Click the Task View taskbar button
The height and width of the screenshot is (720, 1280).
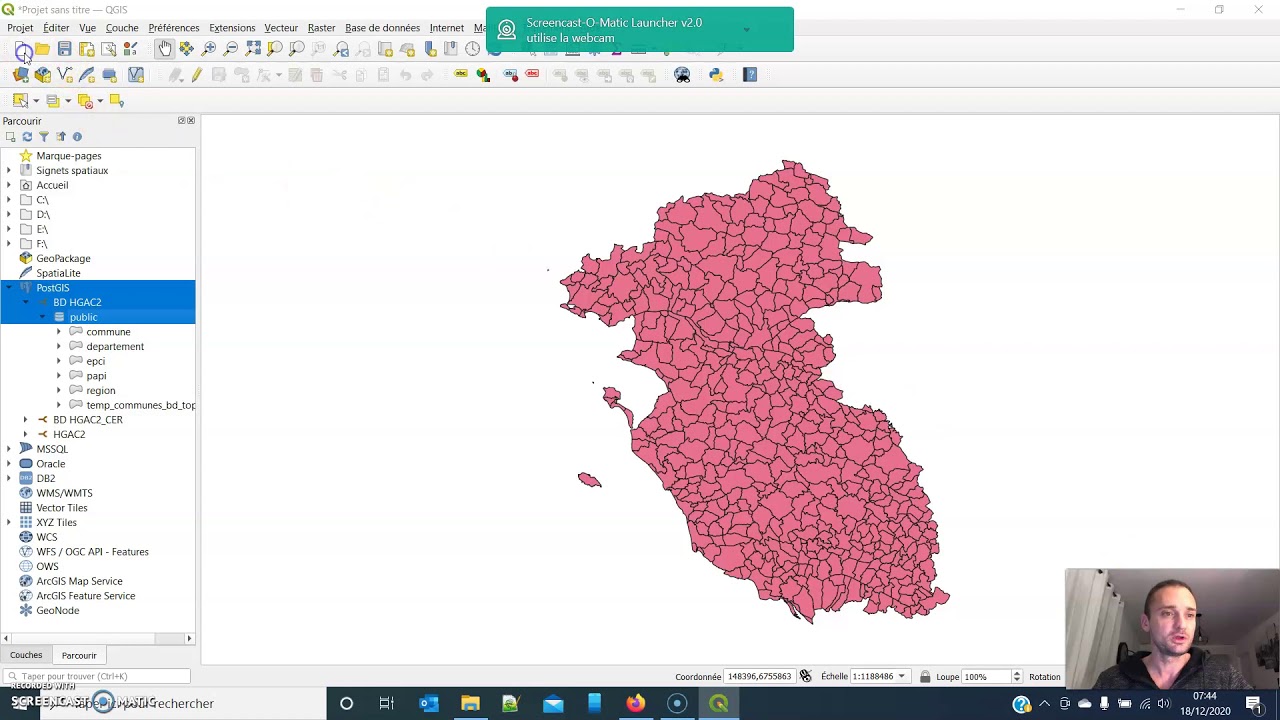pyautogui.click(x=387, y=703)
